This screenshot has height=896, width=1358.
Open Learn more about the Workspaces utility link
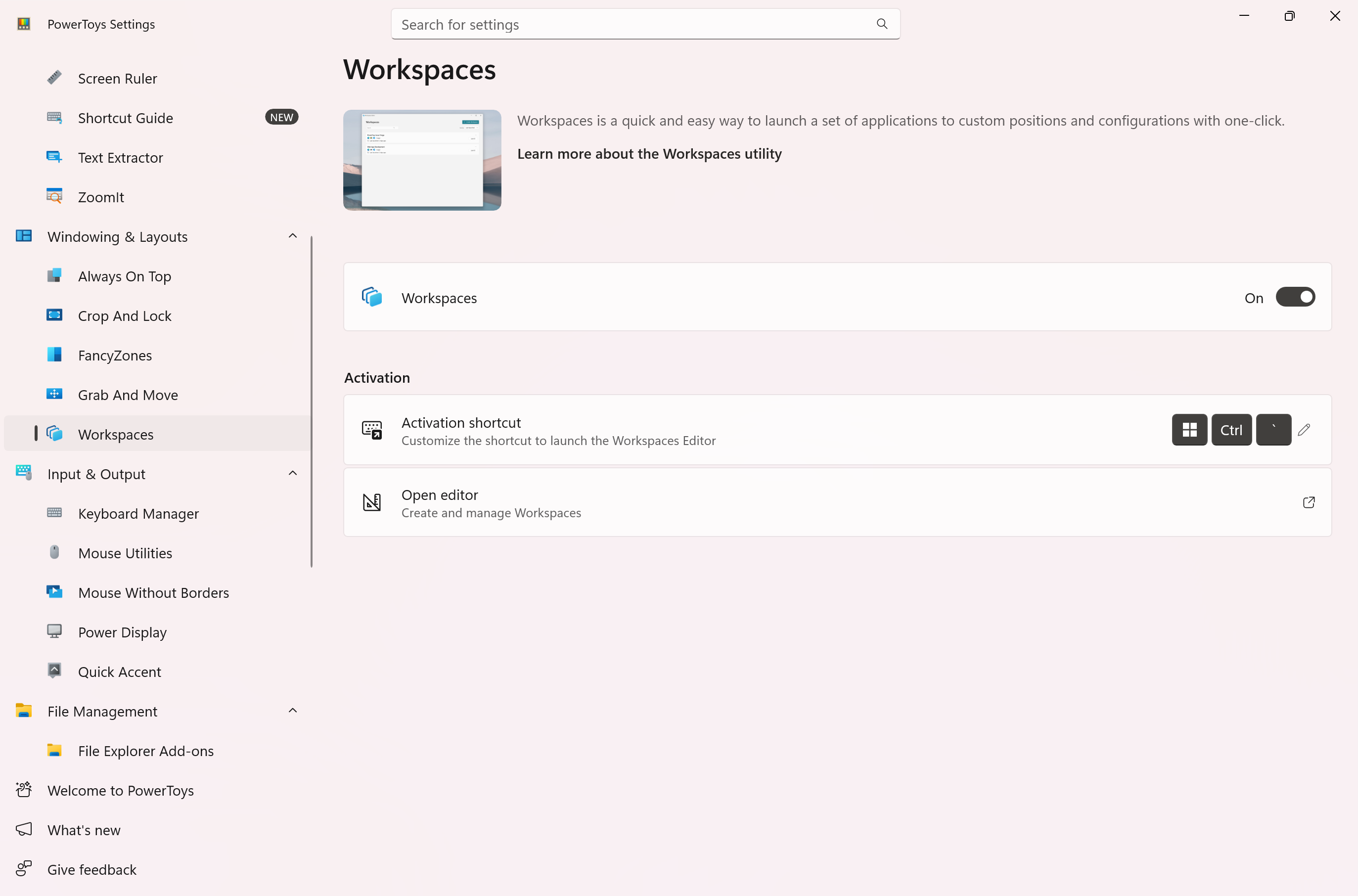coord(649,154)
